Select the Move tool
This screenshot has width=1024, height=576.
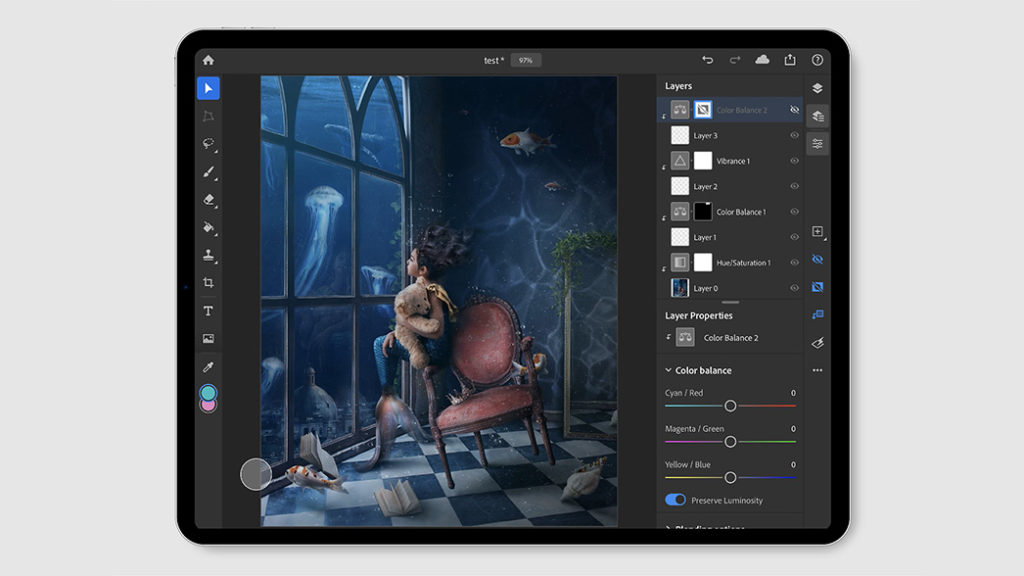click(x=207, y=88)
